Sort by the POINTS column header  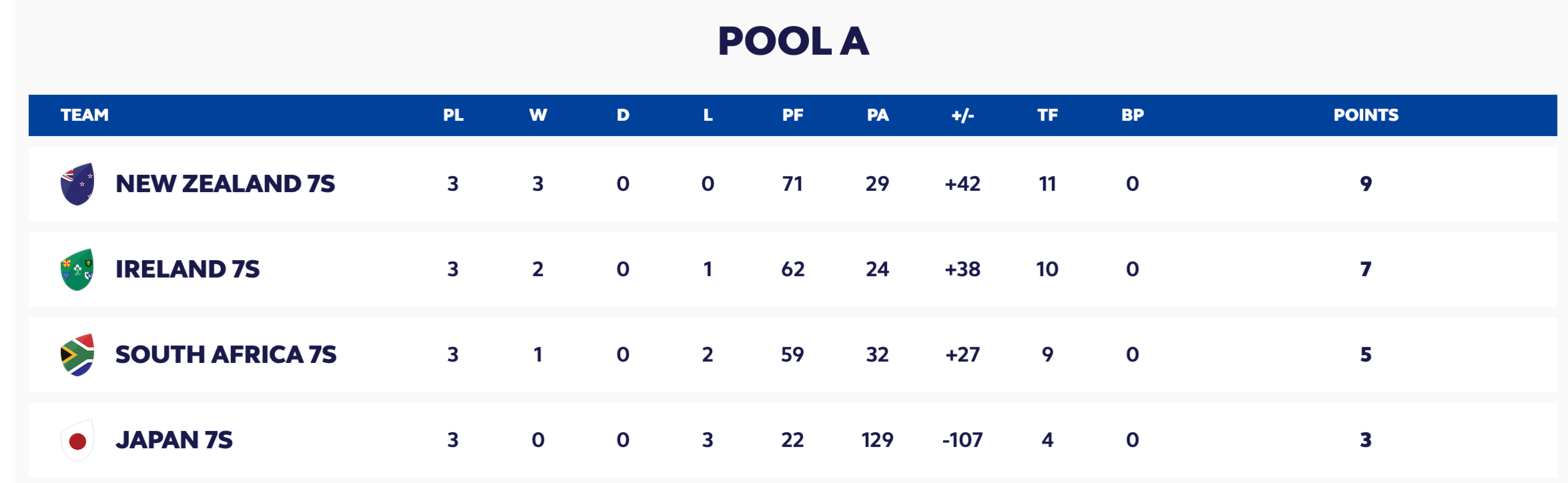(1366, 115)
